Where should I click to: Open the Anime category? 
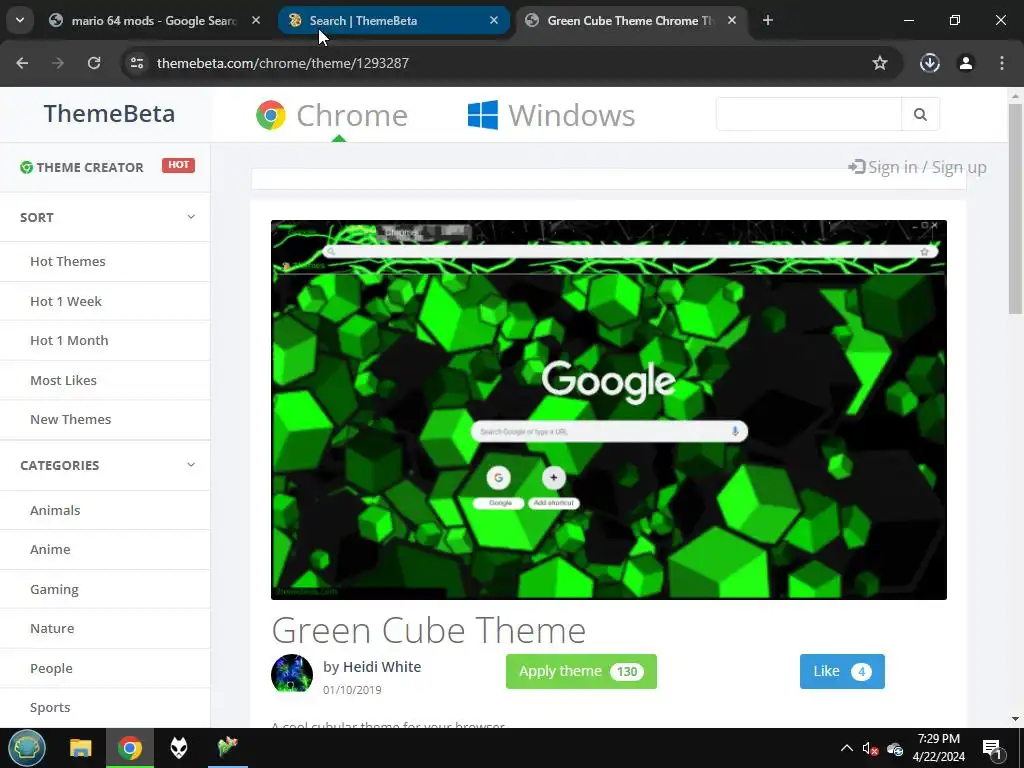pyautogui.click(x=50, y=549)
